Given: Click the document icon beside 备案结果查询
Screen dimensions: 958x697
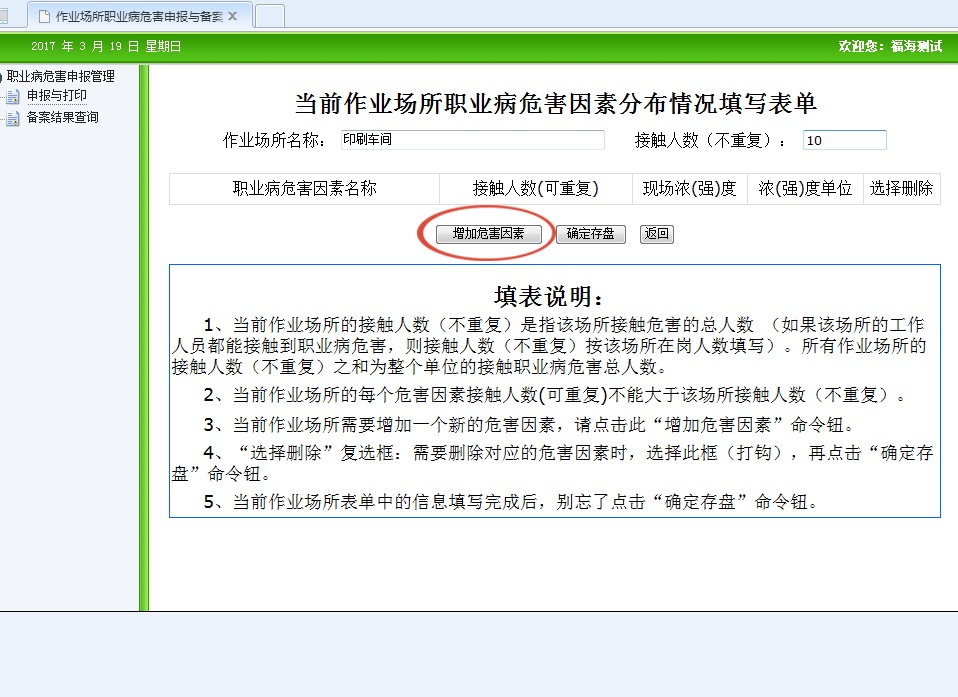Looking at the screenshot, I should click(x=12, y=118).
